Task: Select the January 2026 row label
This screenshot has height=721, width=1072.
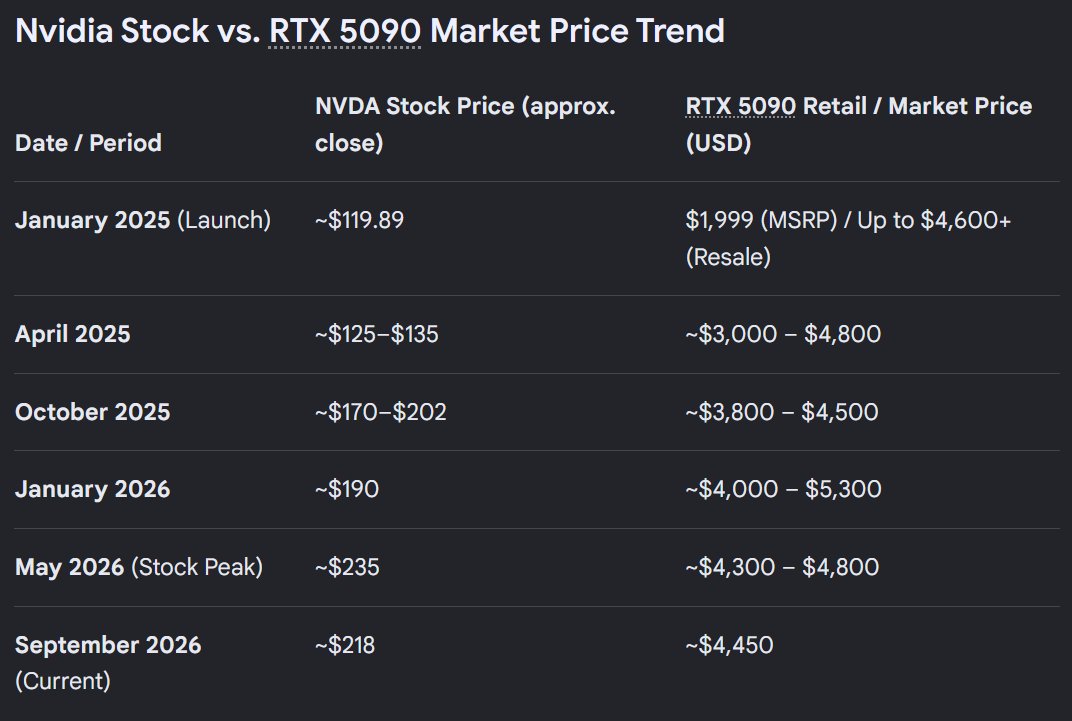Action: point(92,489)
